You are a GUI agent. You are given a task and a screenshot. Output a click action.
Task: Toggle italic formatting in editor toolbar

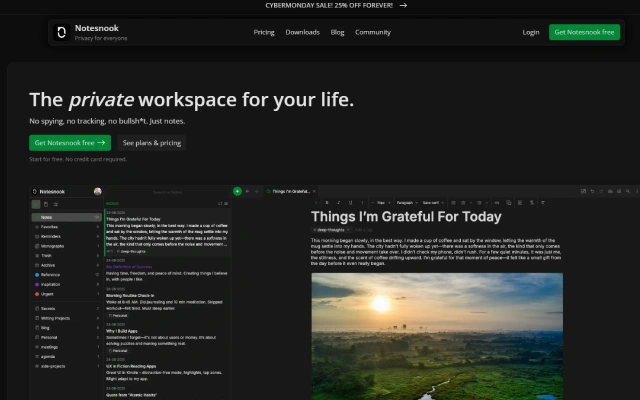[338, 202]
